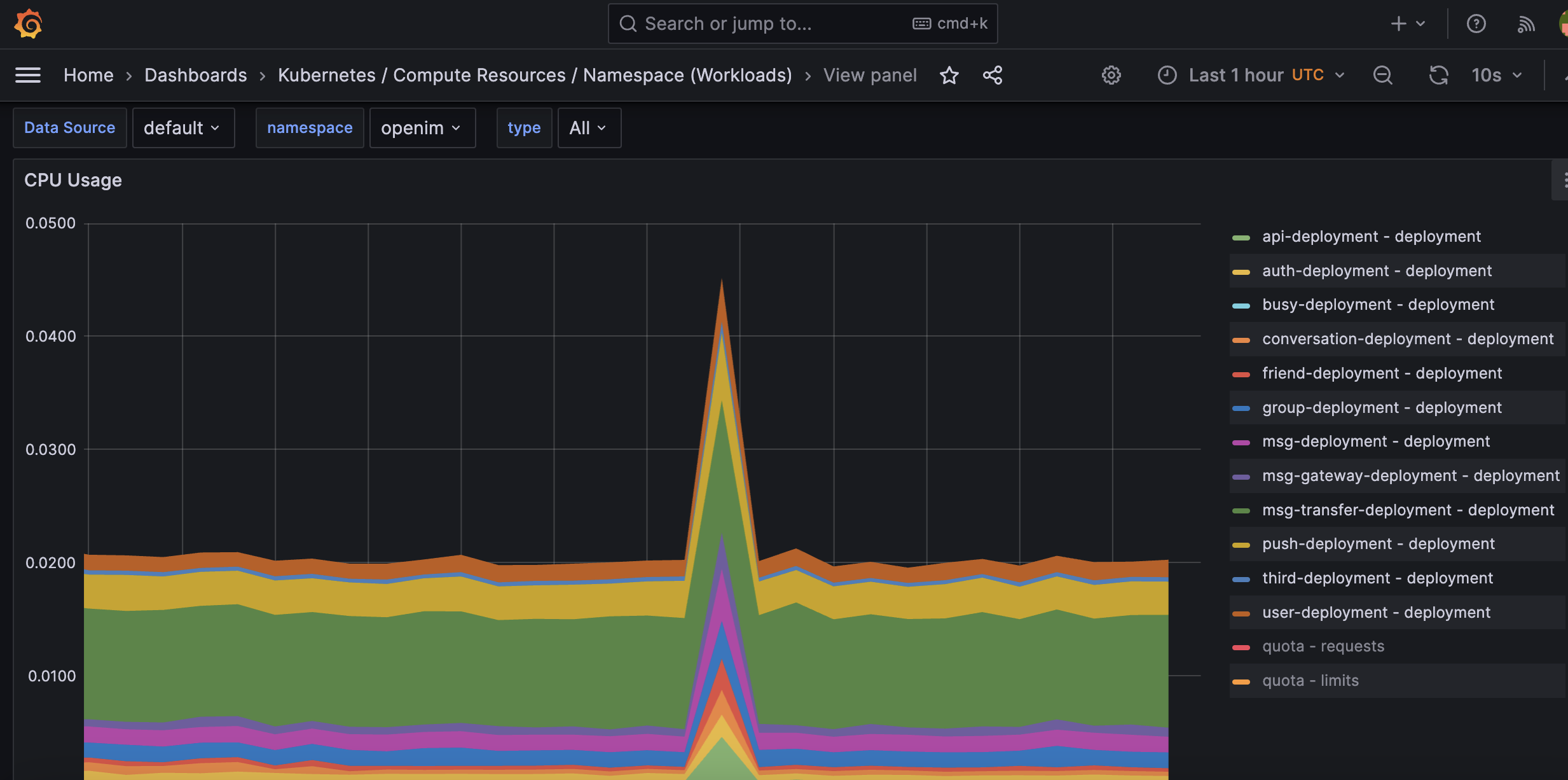The width and height of the screenshot is (1568, 780).
Task: Click the push-deployment yellow color swatch
Action: (x=1241, y=545)
